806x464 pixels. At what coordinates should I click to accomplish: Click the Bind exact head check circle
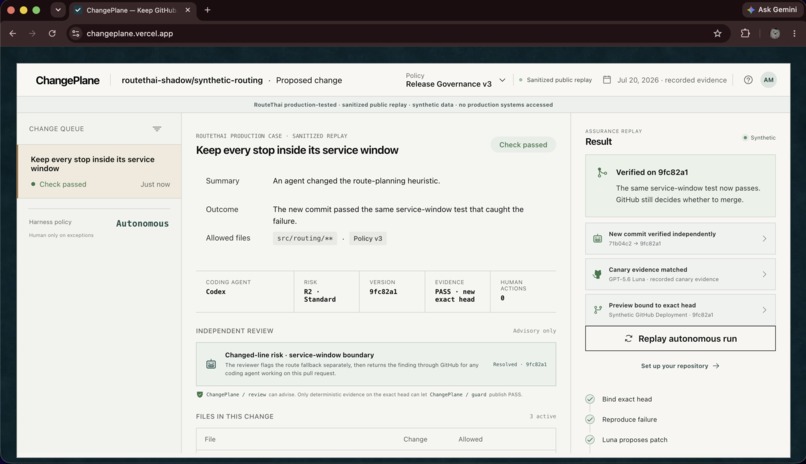click(590, 399)
